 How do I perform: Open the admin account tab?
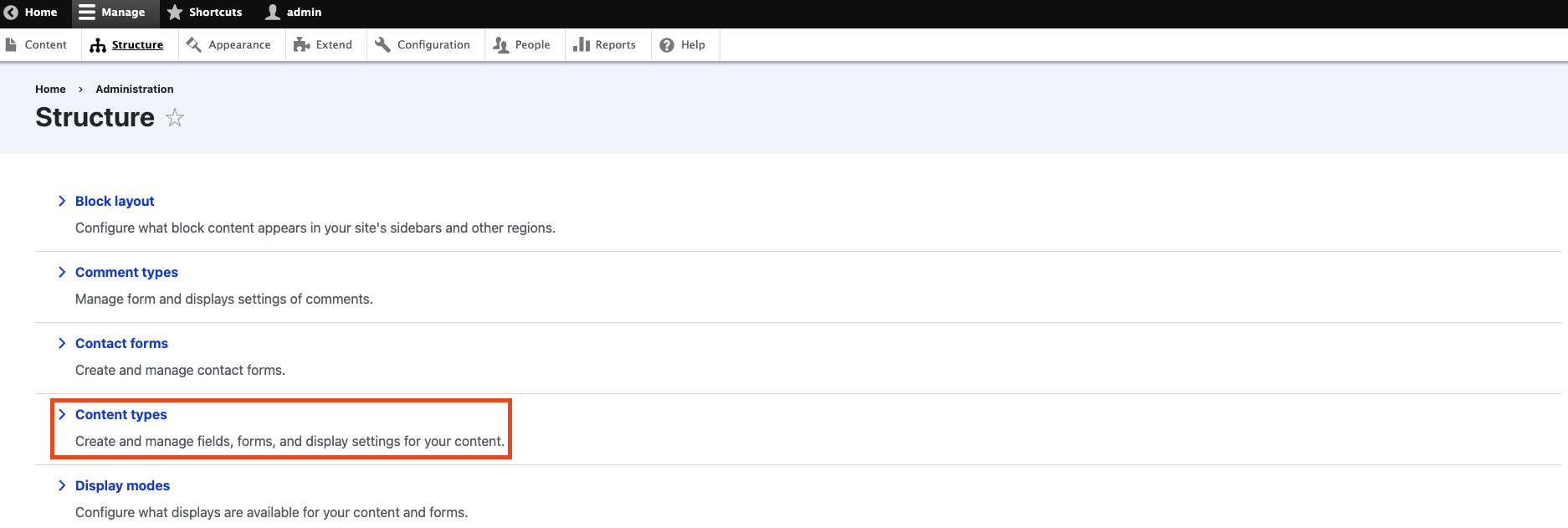[x=295, y=13]
